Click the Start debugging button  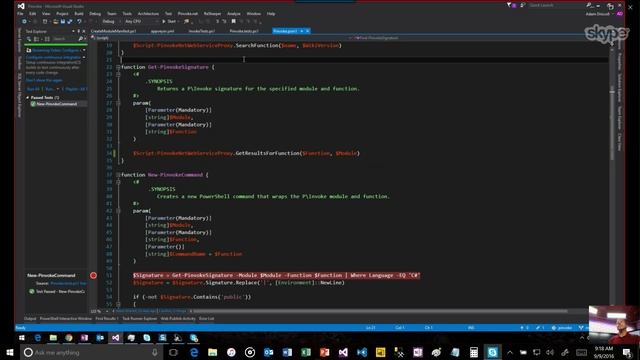click(169, 21)
